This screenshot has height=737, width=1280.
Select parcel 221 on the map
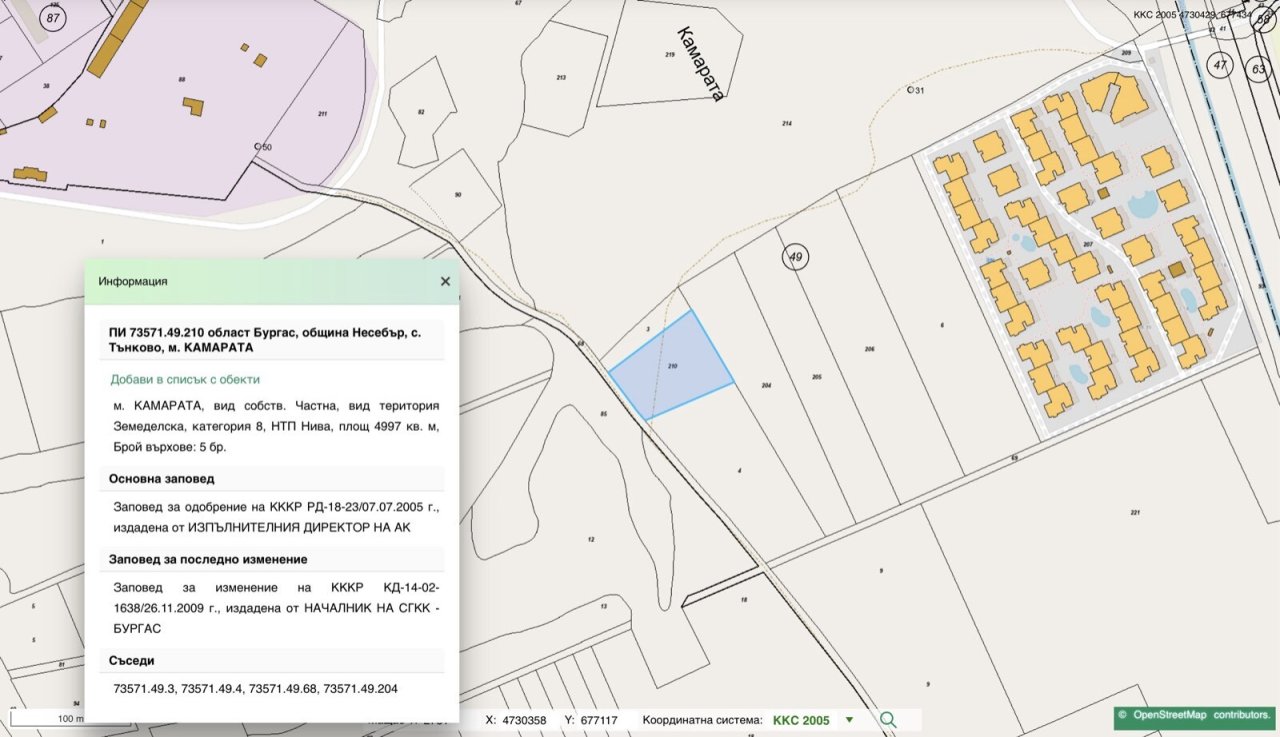pyautogui.click(x=1135, y=512)
